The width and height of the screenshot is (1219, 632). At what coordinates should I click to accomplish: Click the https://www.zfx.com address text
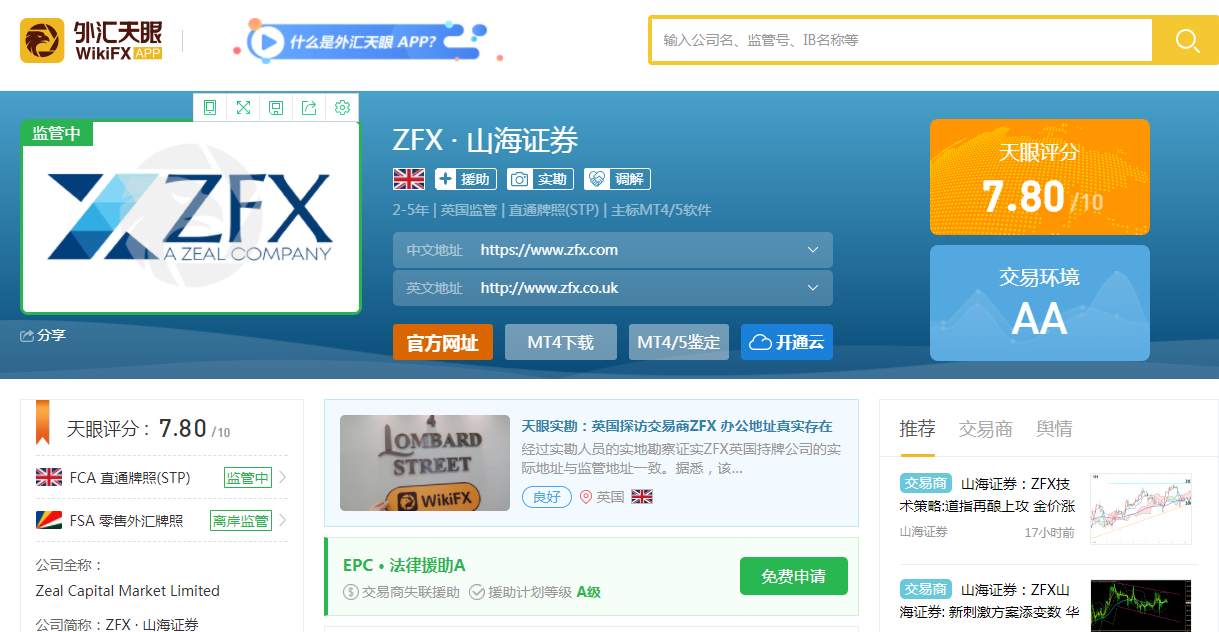pos(549,250)
